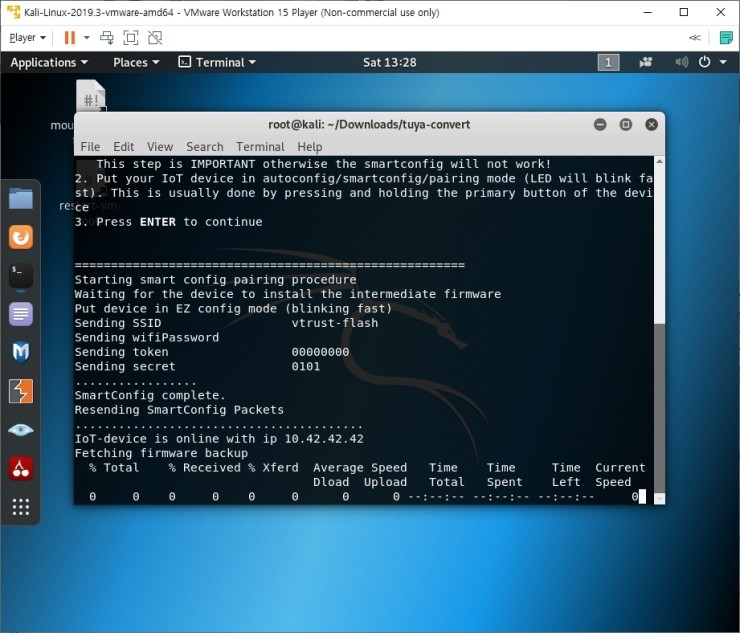740x633 pixels.
Task: Toggle Unity mode in VMware toolbar
Action: pos(155,38)
